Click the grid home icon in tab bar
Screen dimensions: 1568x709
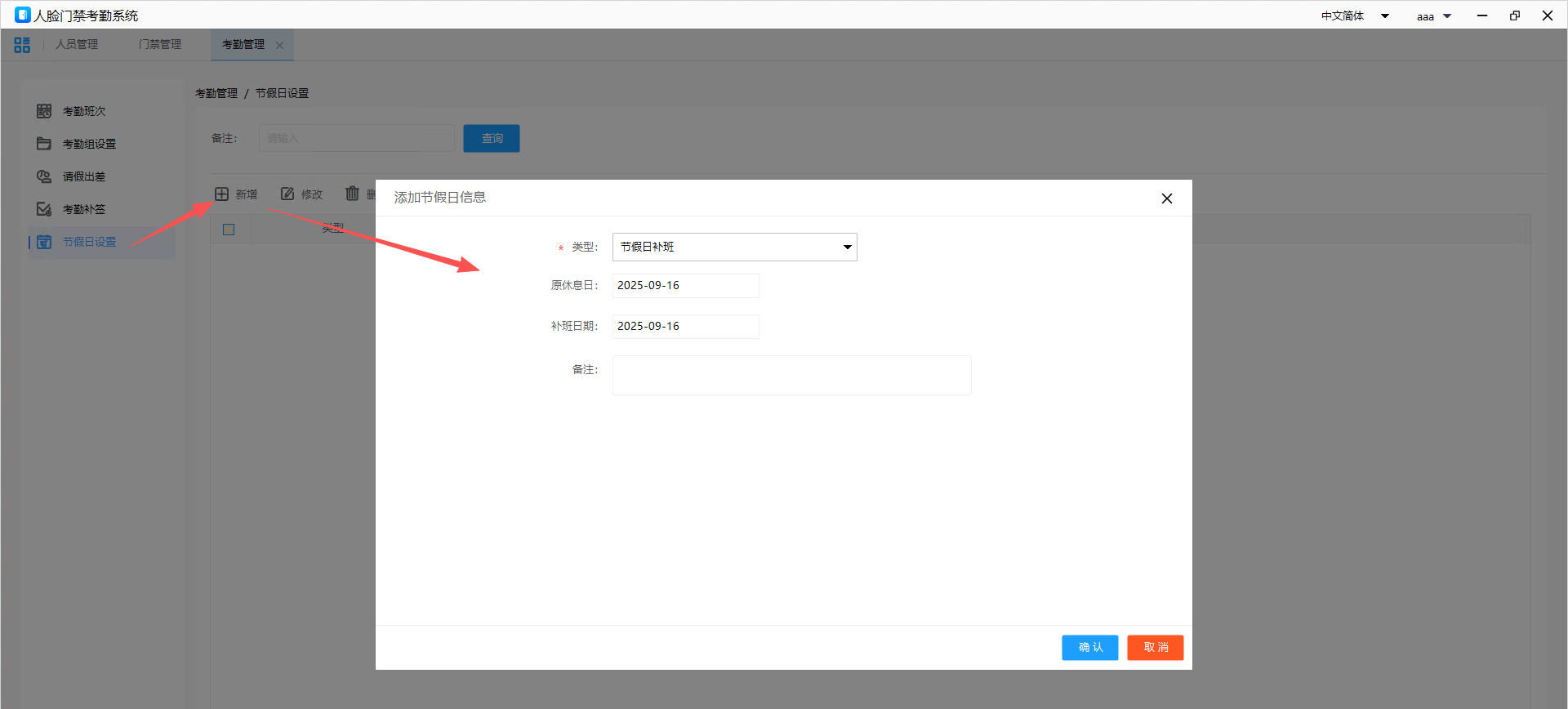pyautogui.click(x=22, y=45)
